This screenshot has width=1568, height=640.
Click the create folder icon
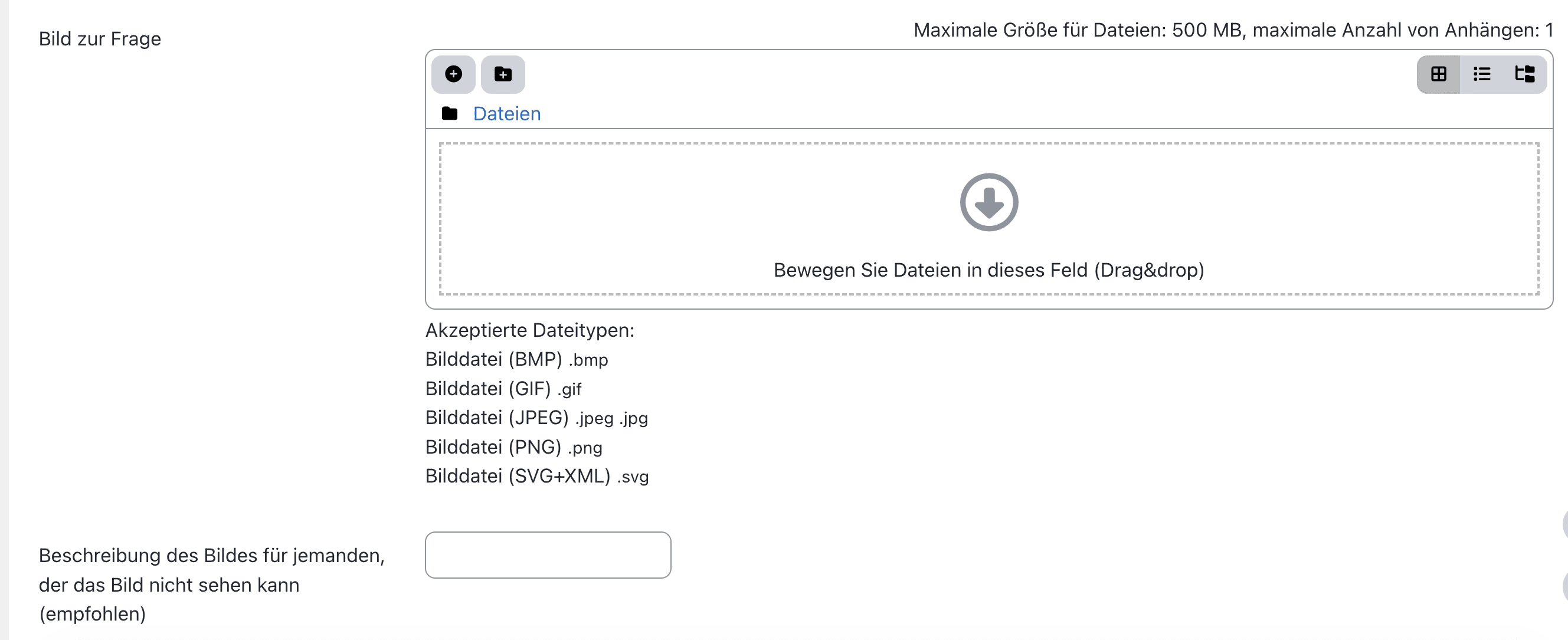point(503,74)
